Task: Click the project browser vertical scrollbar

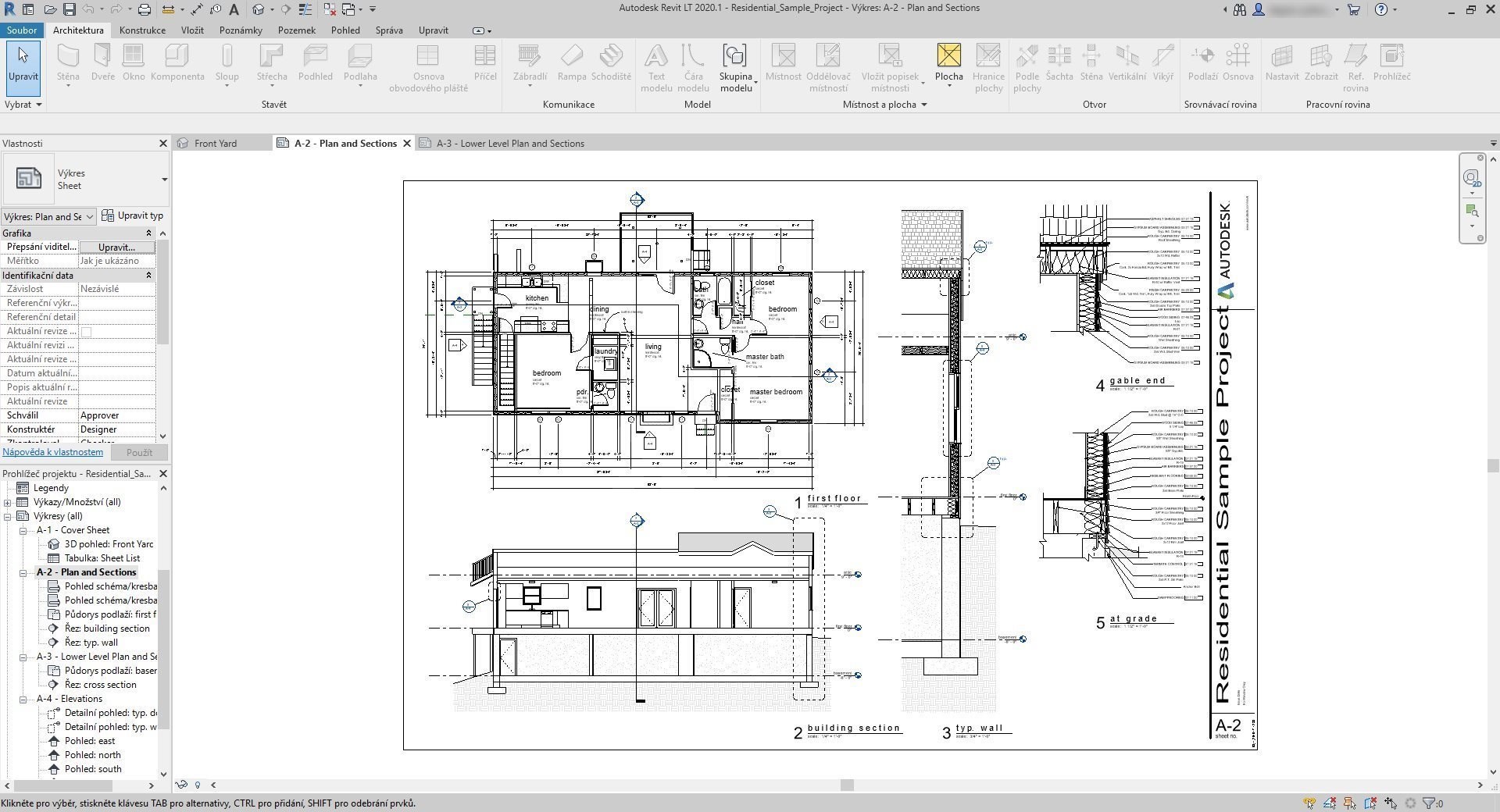Action: [163, 648]
